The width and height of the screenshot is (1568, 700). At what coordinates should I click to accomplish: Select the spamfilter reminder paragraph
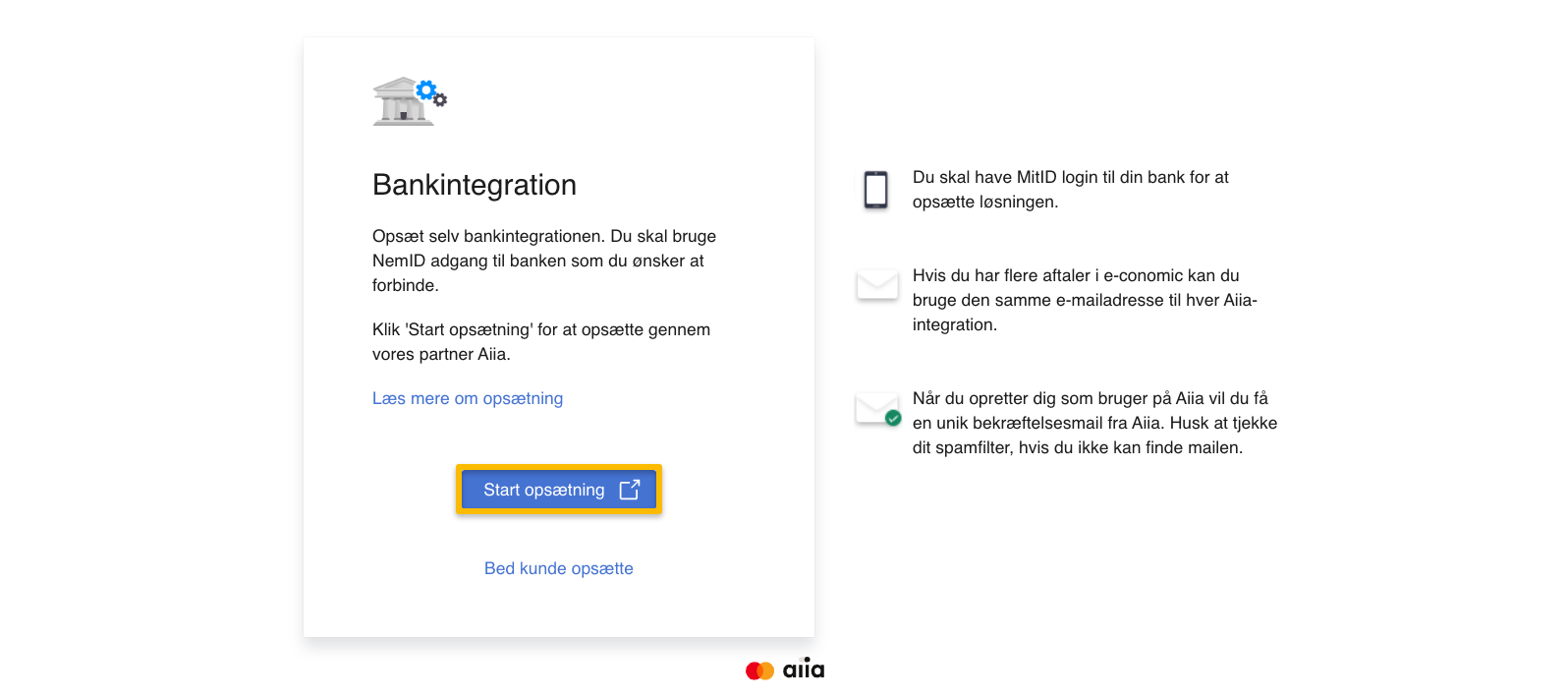pyautogui.click(x=1095, y=423)
